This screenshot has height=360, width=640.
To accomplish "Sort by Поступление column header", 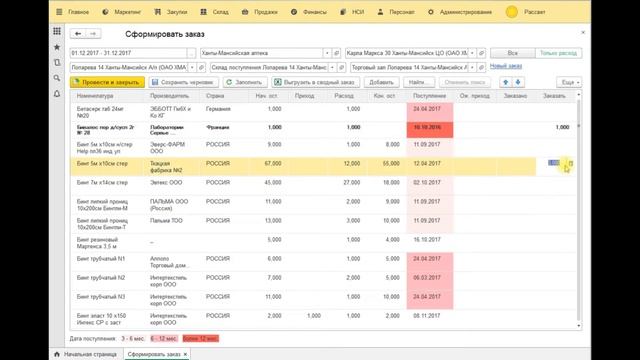I will point(429,96).
